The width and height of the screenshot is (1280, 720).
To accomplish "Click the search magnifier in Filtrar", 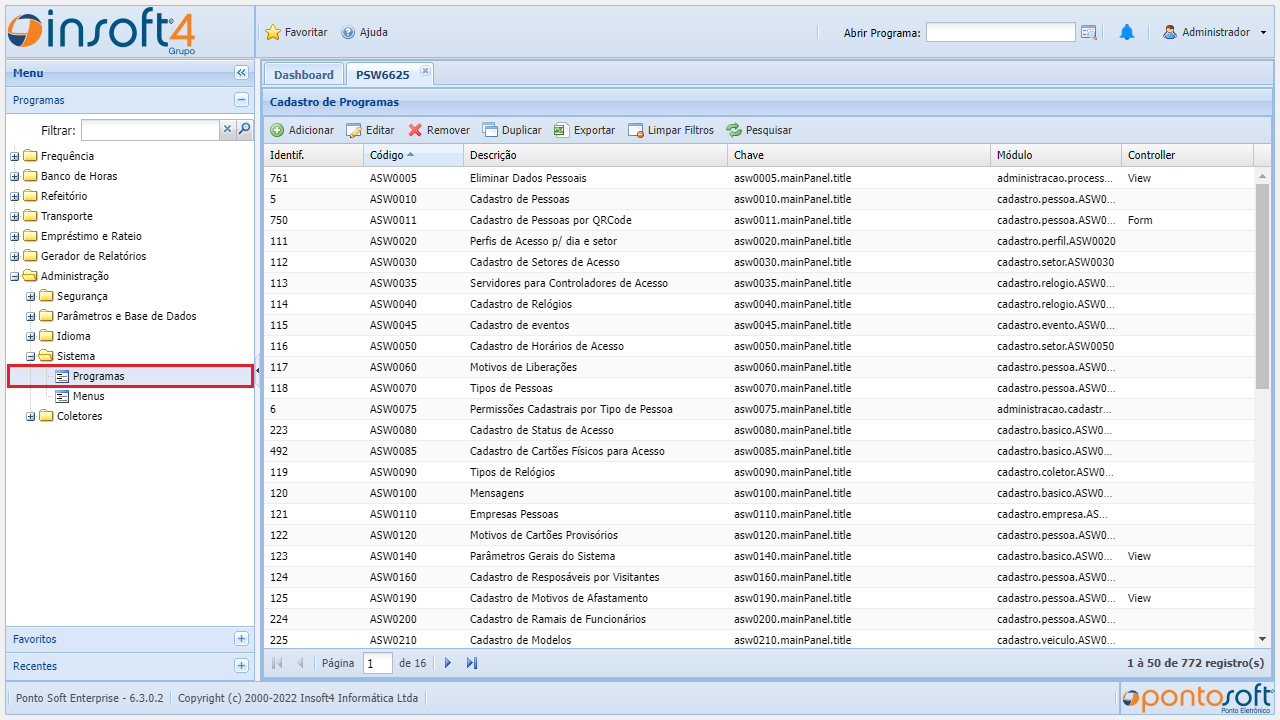I will click(244, 129).
